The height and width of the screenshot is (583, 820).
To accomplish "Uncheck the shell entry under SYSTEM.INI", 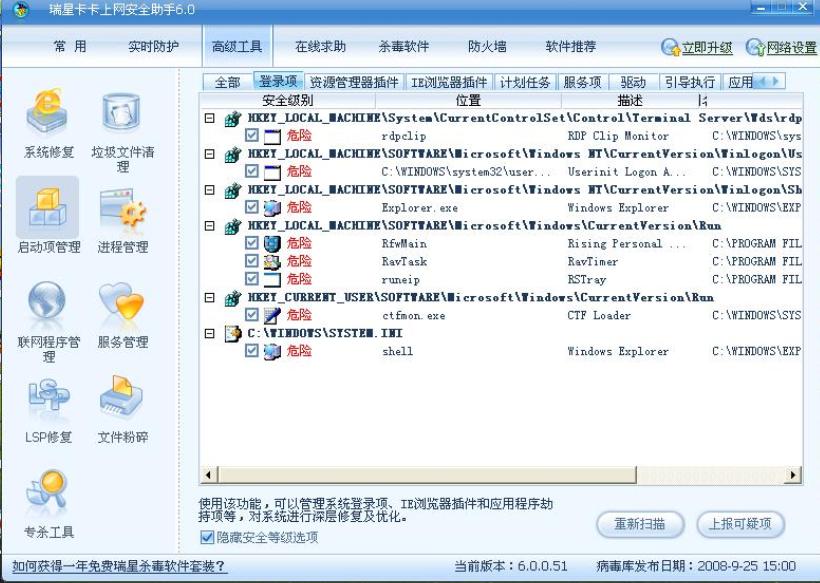I will click(252, 350).
